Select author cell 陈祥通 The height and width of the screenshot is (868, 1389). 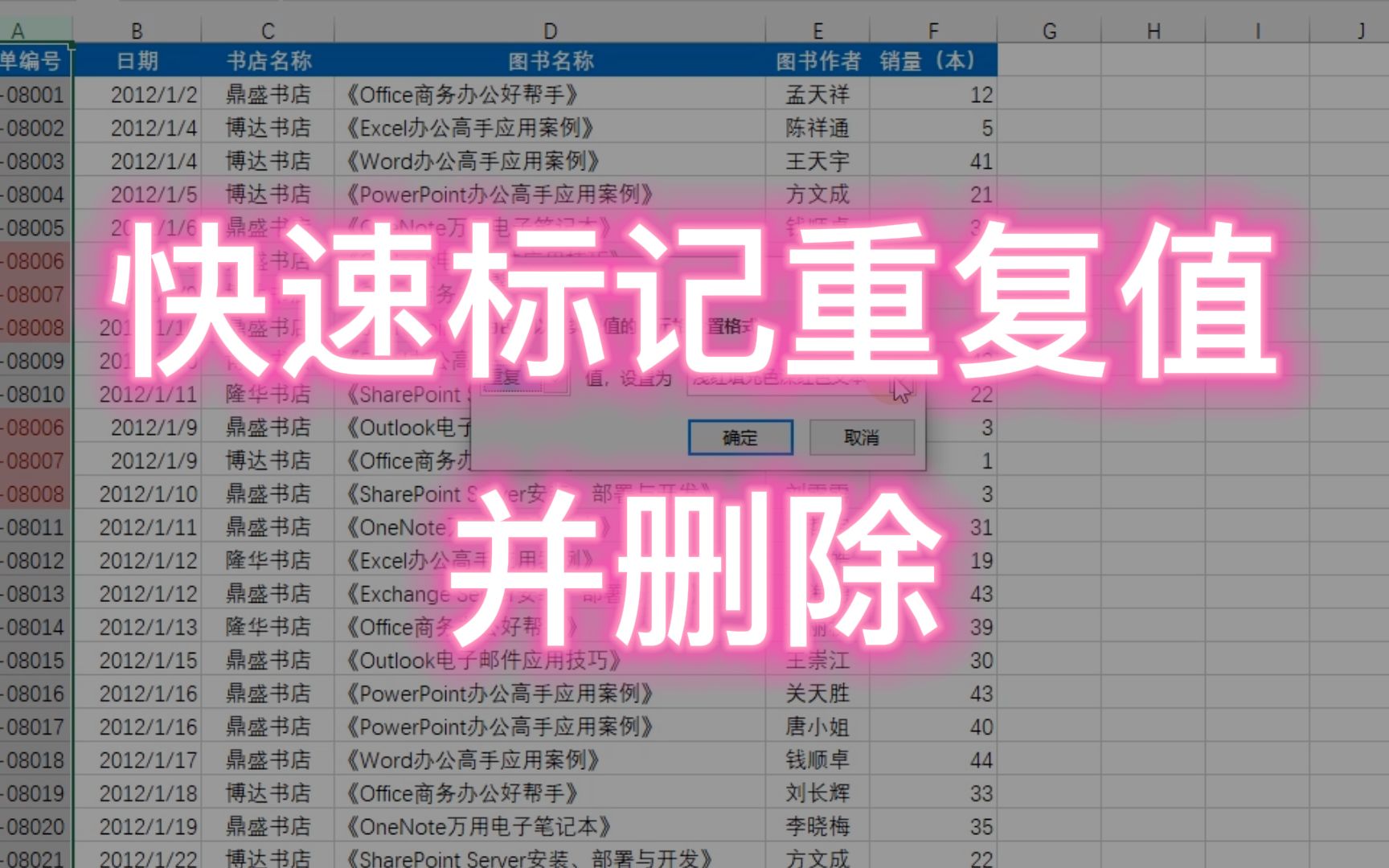point(817,127)
